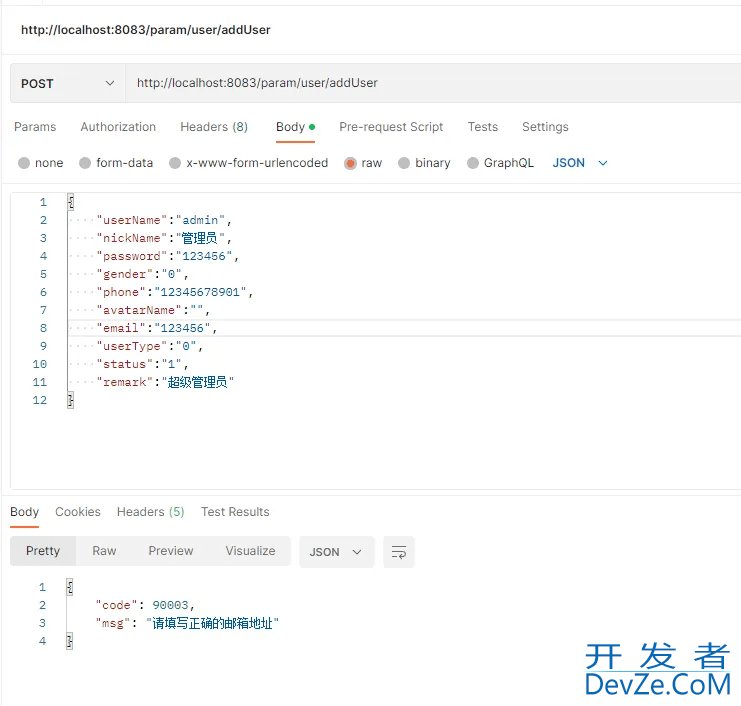Select the raw body radio option
This screenshot has height=706, width=741.
pyautogui.click(x=350, y=163)
